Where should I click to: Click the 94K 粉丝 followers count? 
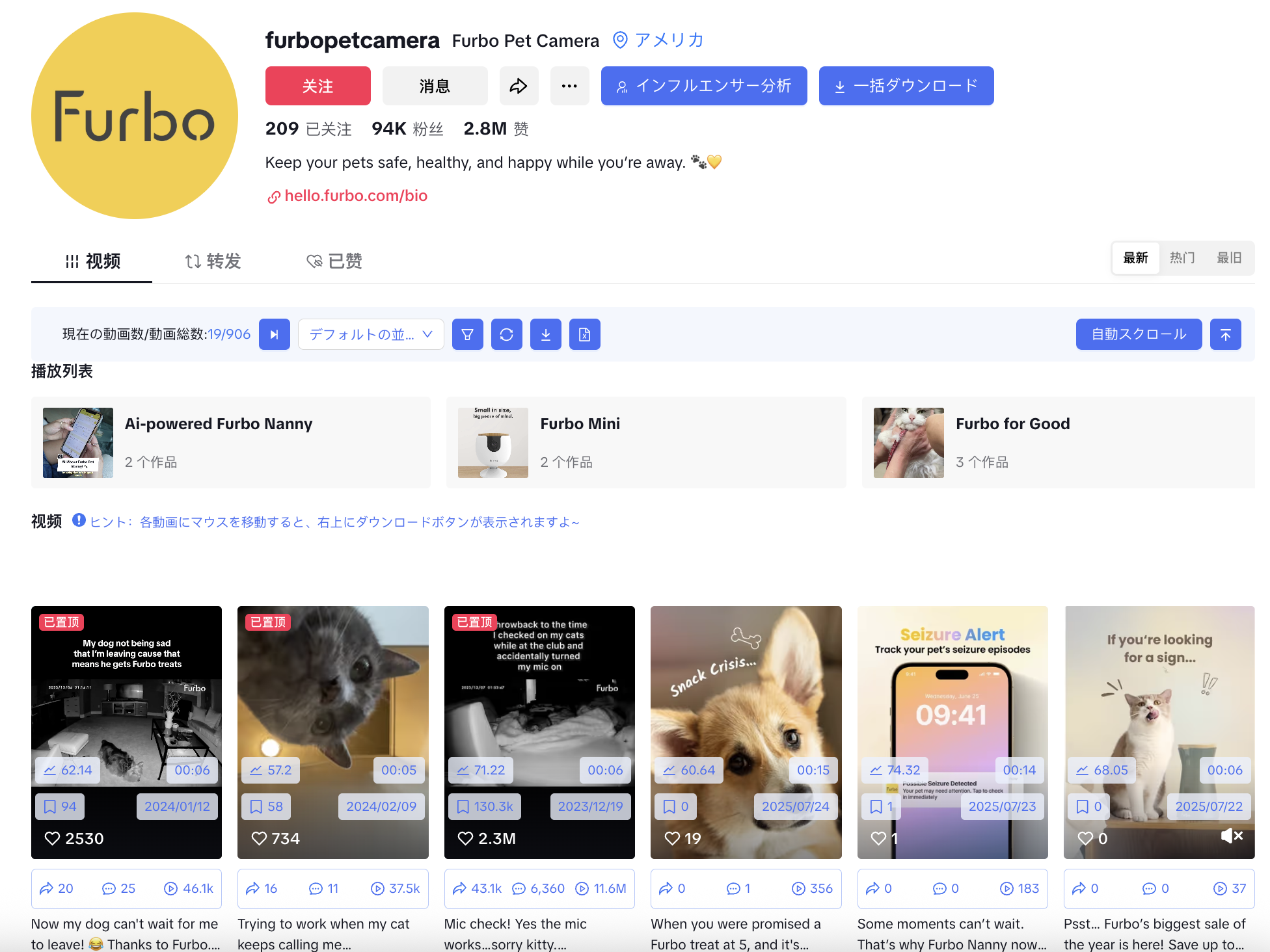407,129
